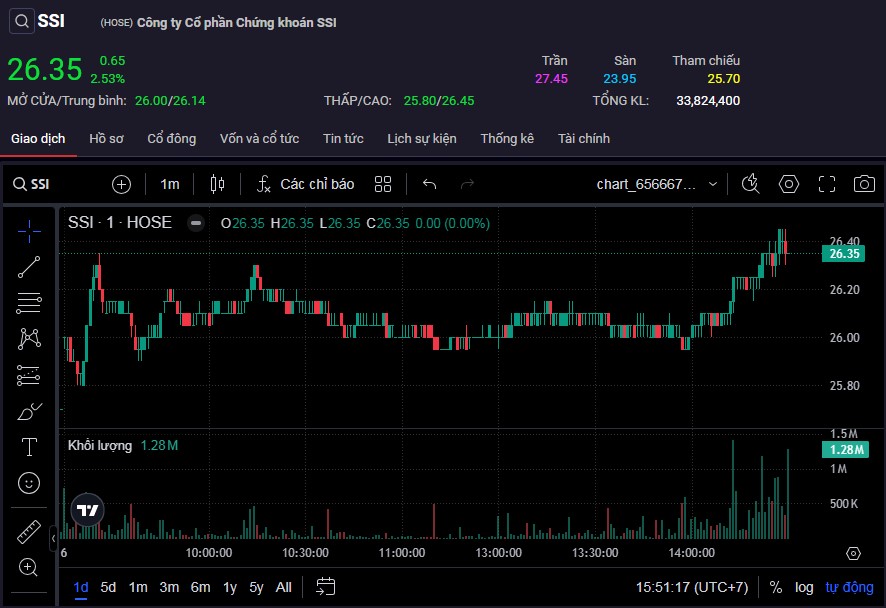Select the 5d time range
The height and width of the screenshot is (608, 886).
108,587
